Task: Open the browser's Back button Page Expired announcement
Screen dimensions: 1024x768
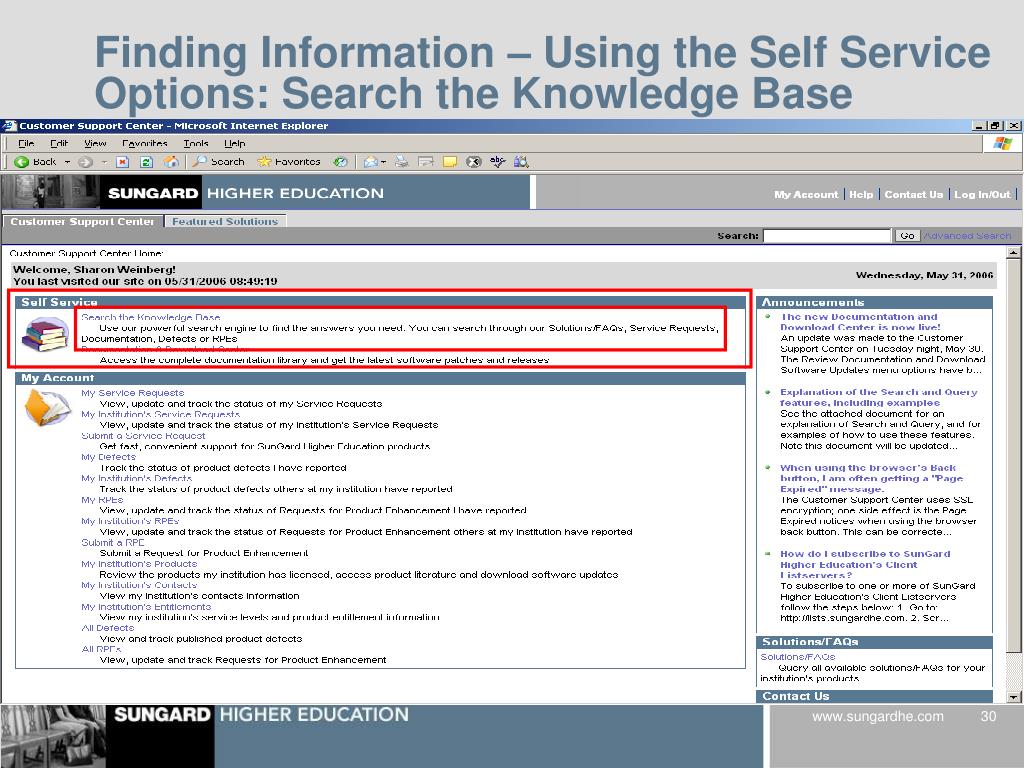Action: (871, 478)
